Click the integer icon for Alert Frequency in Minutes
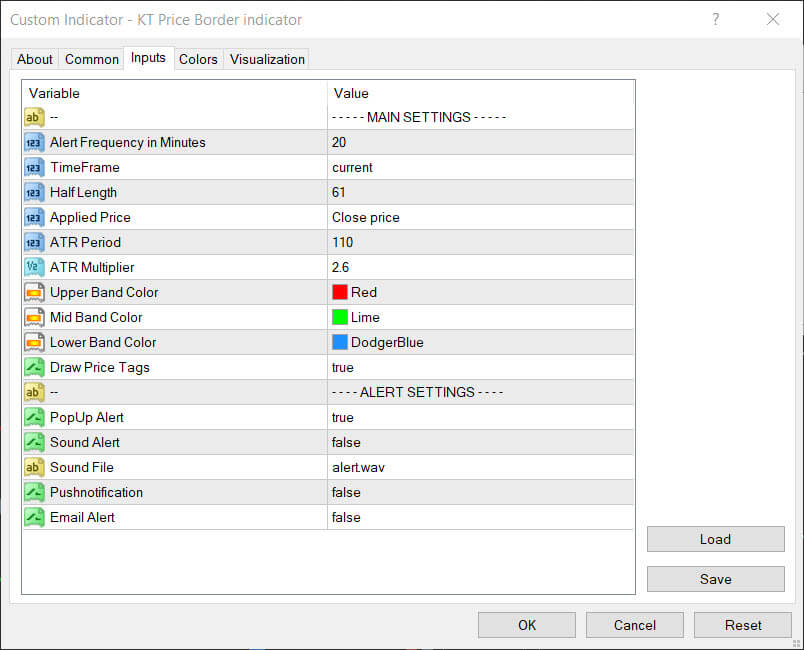 (x=34, y=143)
